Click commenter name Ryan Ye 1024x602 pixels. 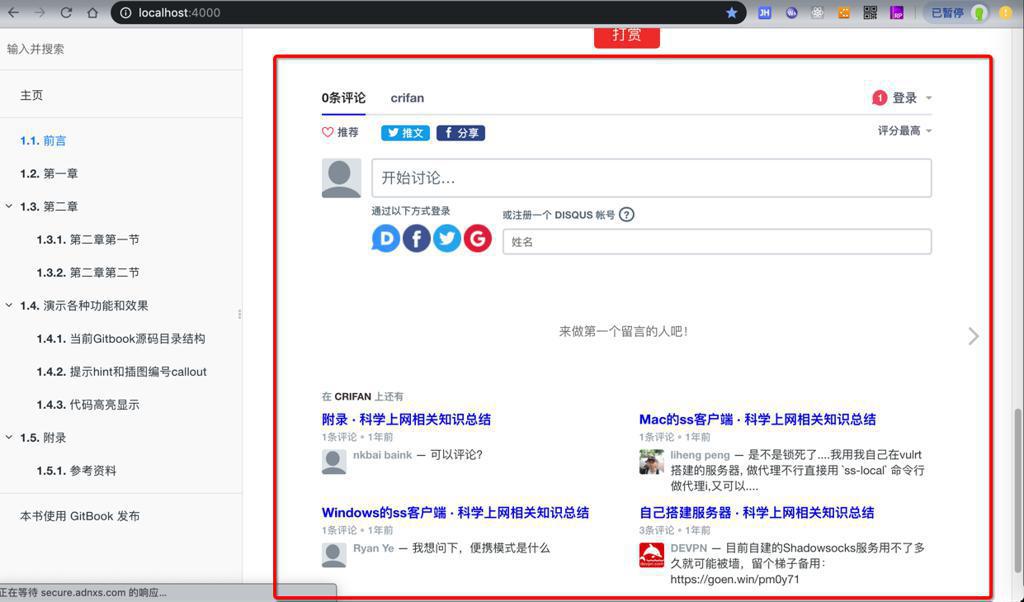pyautogui.click(x=374, y=548)
